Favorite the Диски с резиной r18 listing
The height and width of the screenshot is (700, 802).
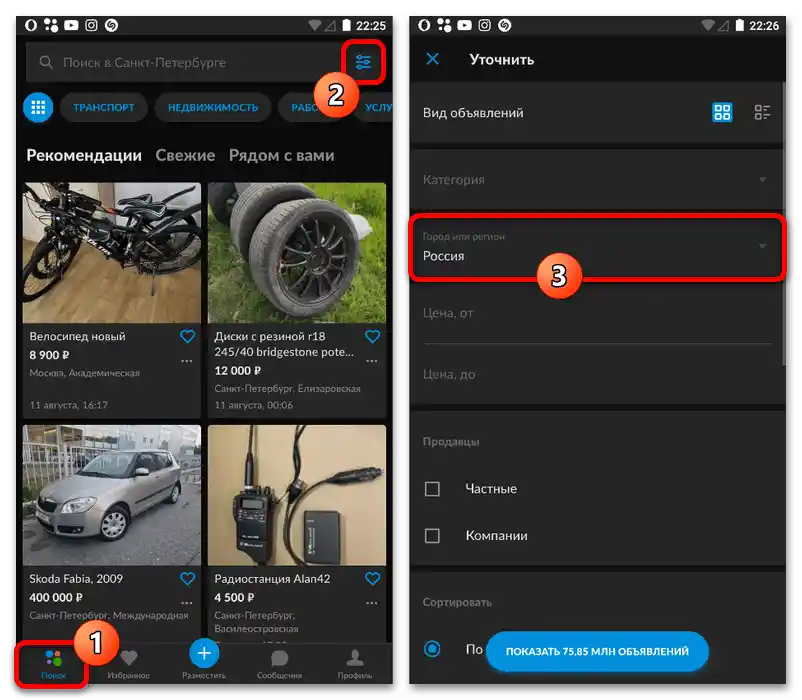[372, 336]
